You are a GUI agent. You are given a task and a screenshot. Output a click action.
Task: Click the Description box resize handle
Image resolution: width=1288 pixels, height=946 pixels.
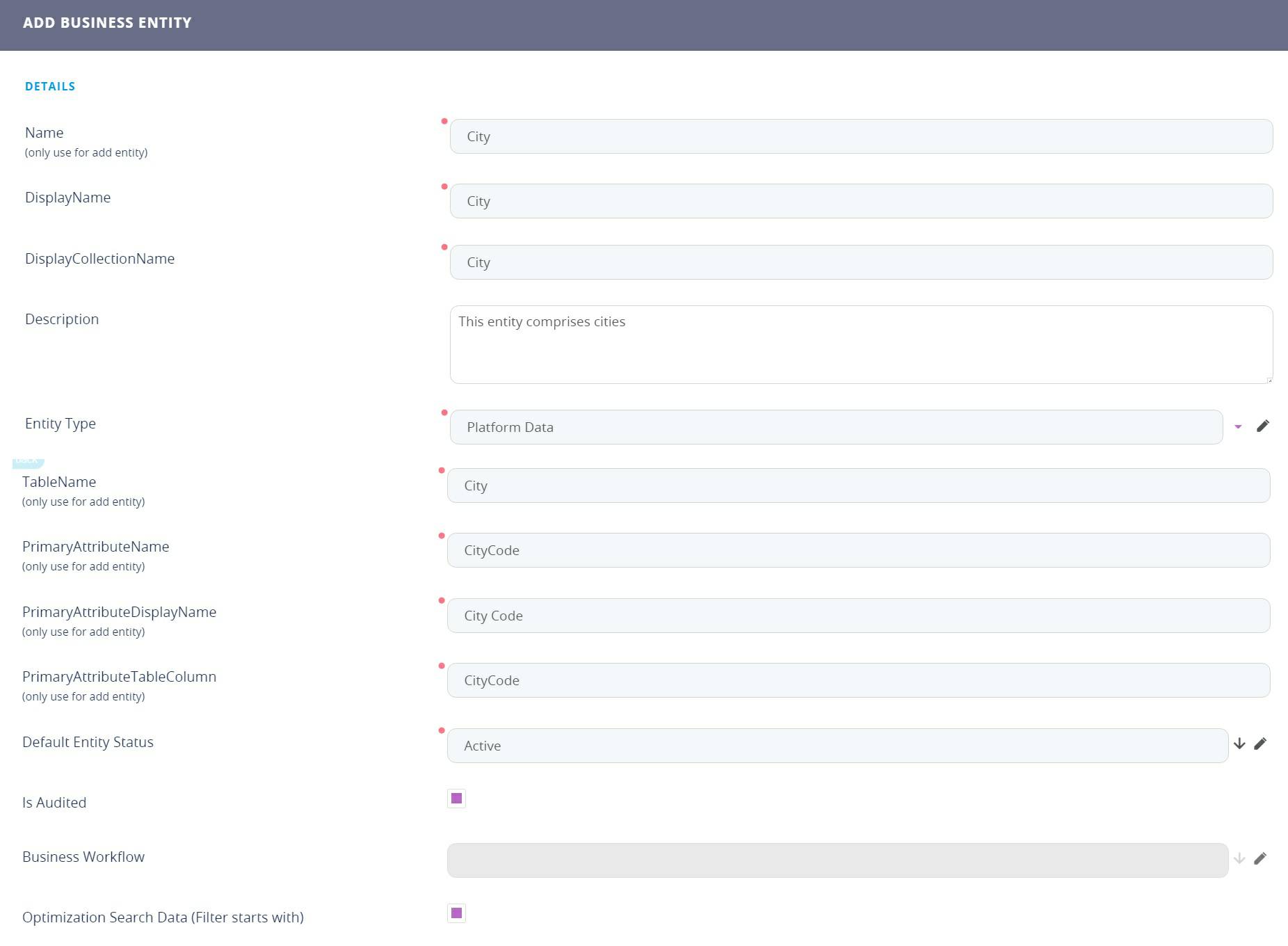coord(1269,380)
